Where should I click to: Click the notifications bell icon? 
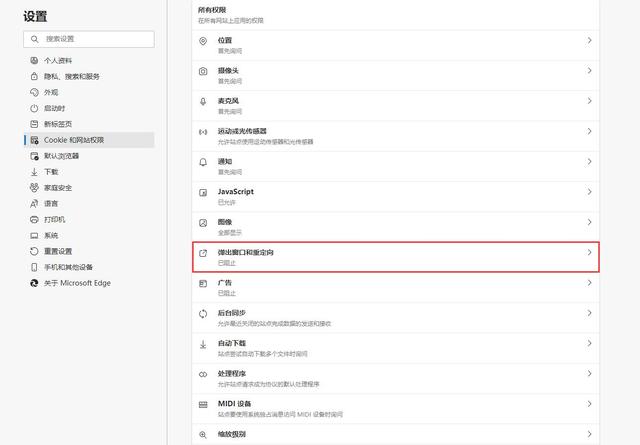coord(203,162)
